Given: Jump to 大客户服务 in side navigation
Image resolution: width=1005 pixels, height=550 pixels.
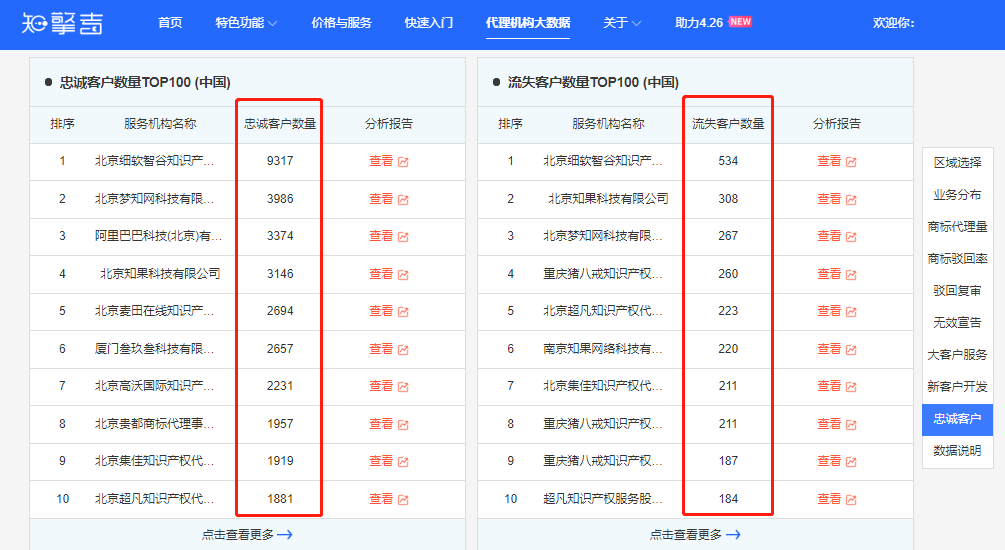Looking at the screenshot, I should pos(958,355).
